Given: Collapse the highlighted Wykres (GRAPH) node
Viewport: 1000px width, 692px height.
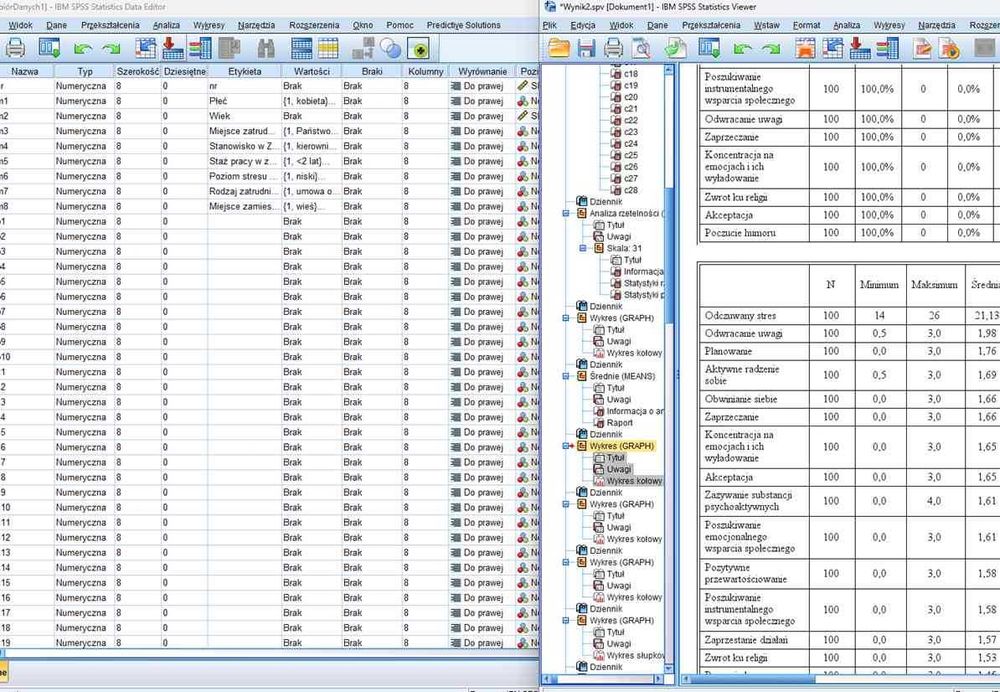Looking at the screenshot, I should [566, 446].
